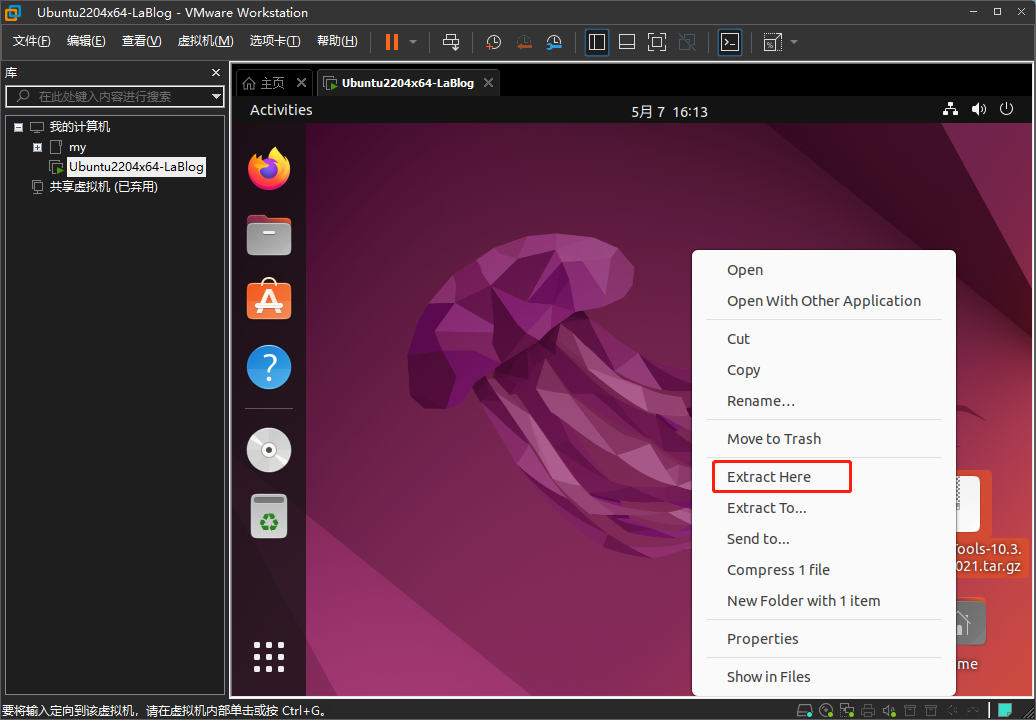Click the CD/DVD status bar icon
This screenshot has height=720, width=1036.
[x=826, y=710]
